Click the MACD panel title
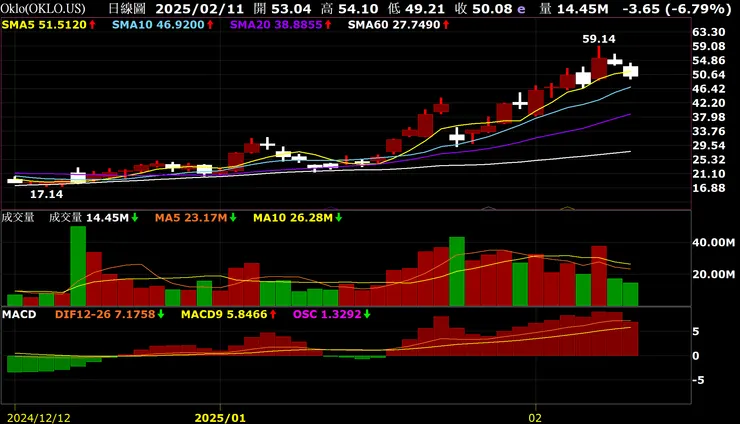Image resolution: width=740 pixels, height=424 pixels. pyautogui.click(x=19, y=314)
